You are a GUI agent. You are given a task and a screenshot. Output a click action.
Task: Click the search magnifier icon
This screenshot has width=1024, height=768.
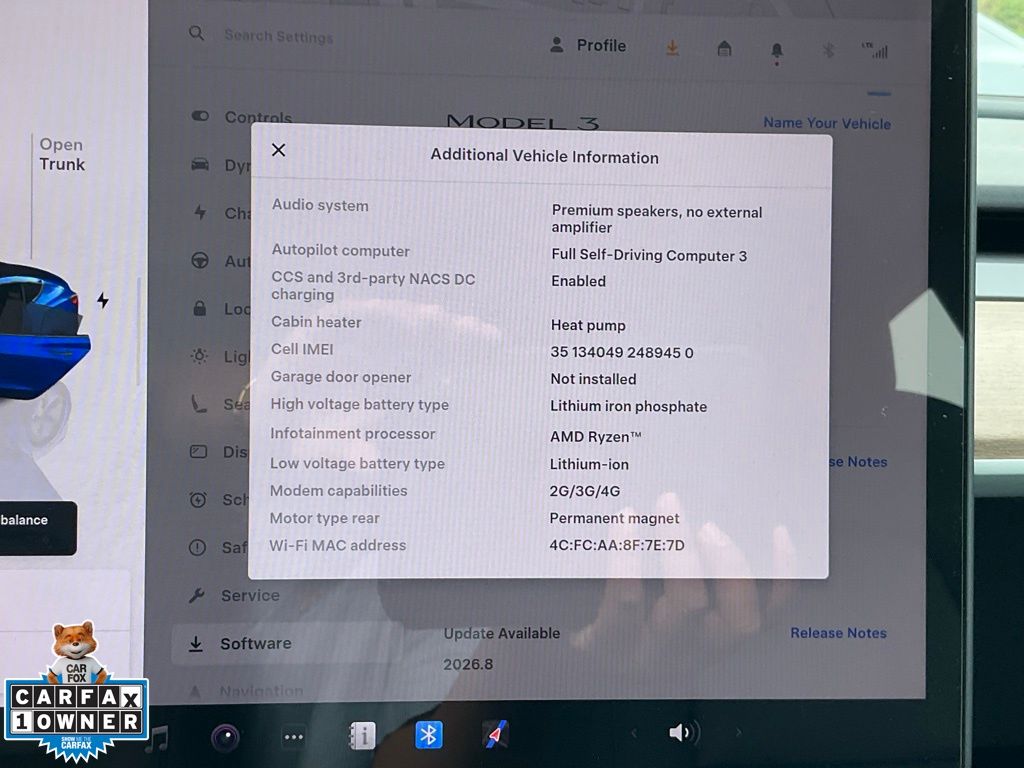coord(197,33)
